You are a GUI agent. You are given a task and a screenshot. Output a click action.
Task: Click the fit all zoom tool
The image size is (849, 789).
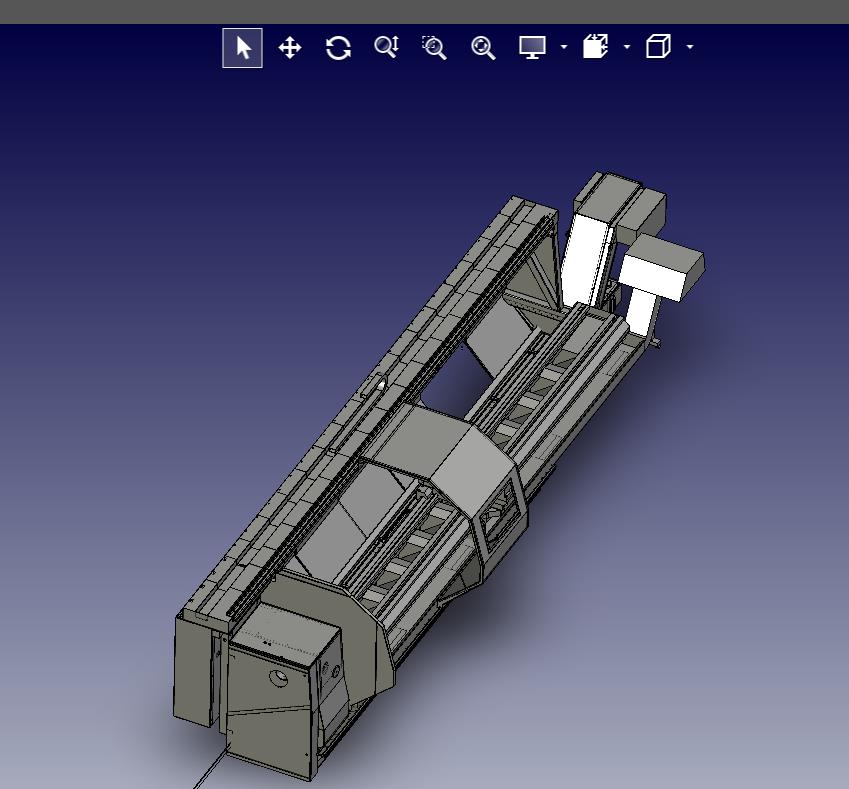pyautogui.click(x=483, y=48)
